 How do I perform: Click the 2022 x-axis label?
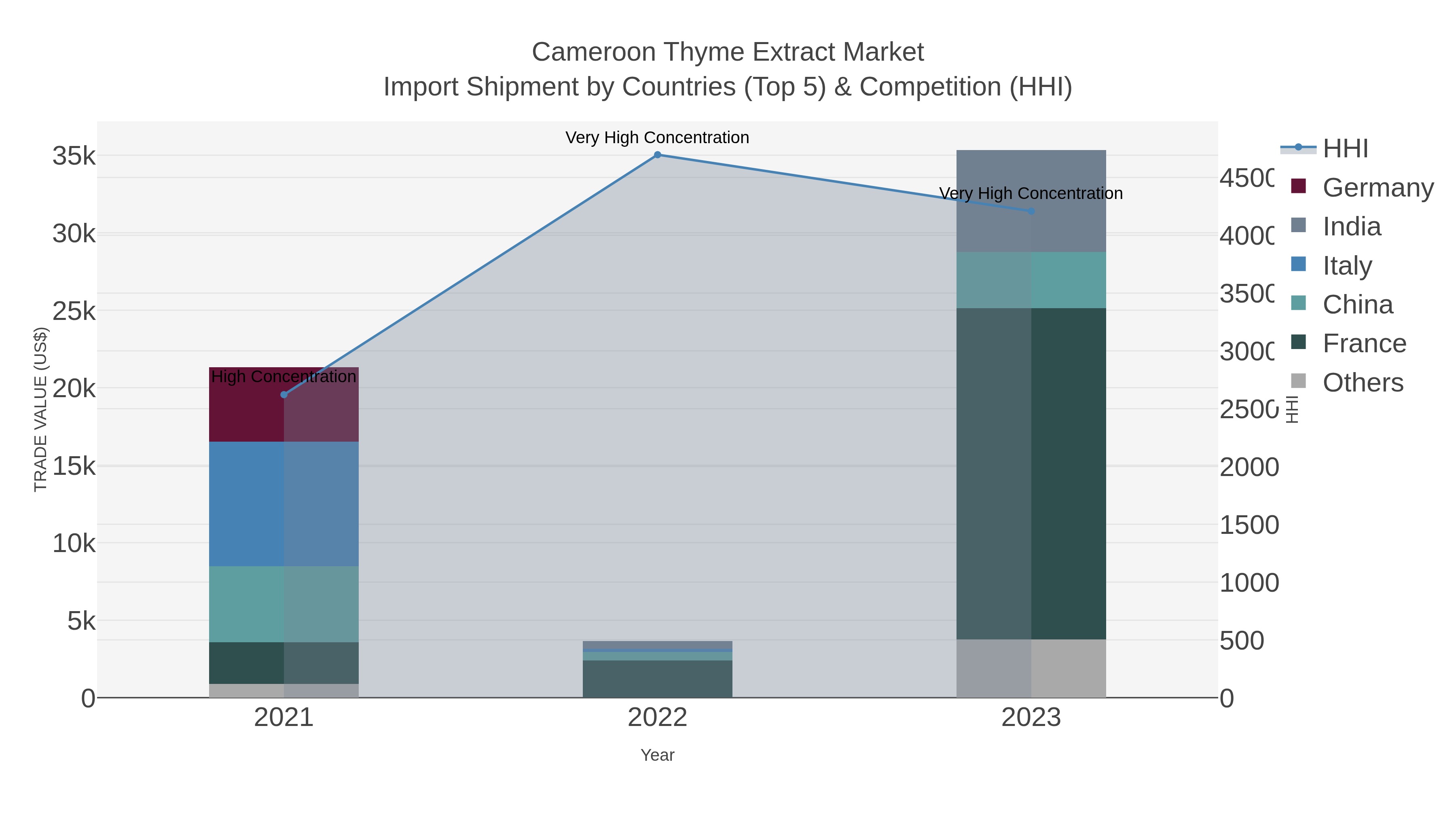[657, 718]
